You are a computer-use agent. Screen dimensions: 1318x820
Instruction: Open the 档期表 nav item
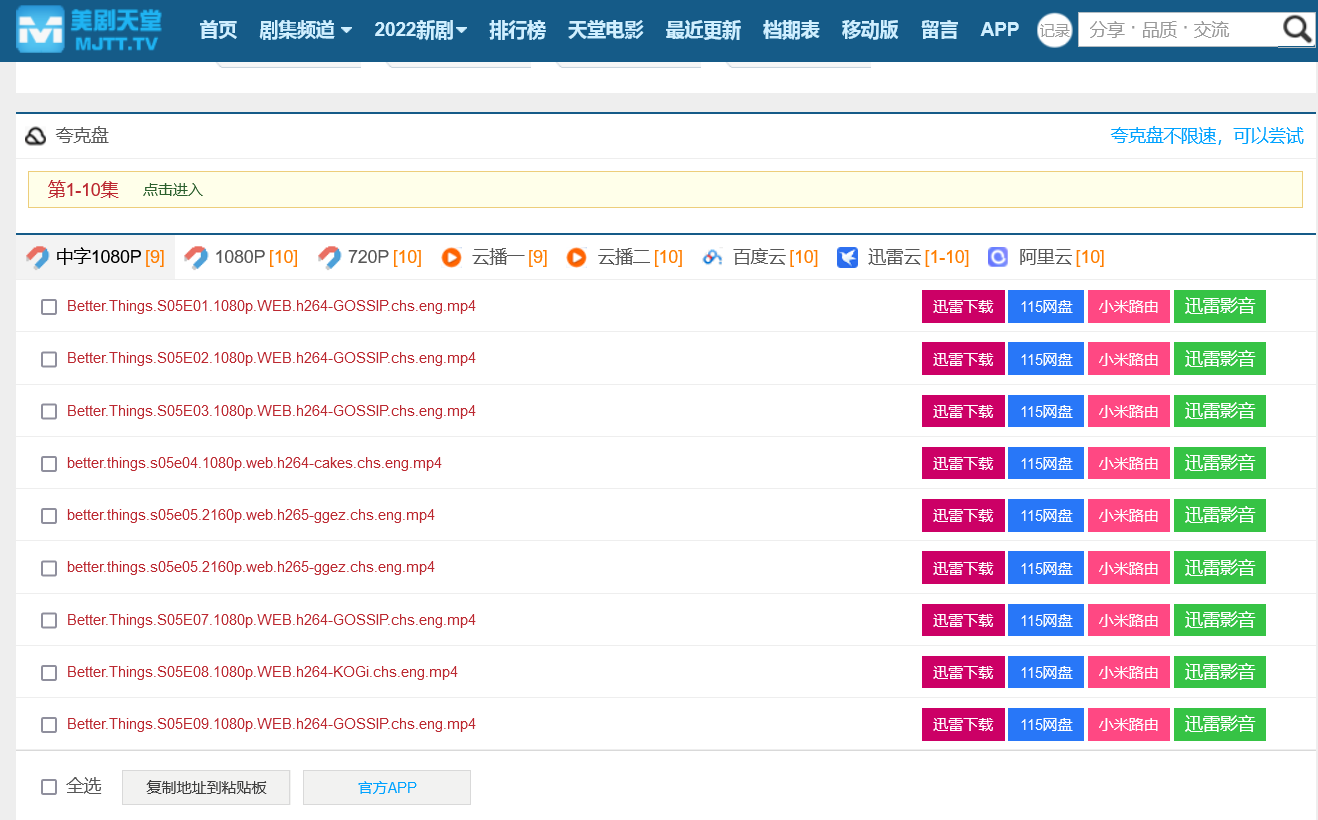point(791,30)
